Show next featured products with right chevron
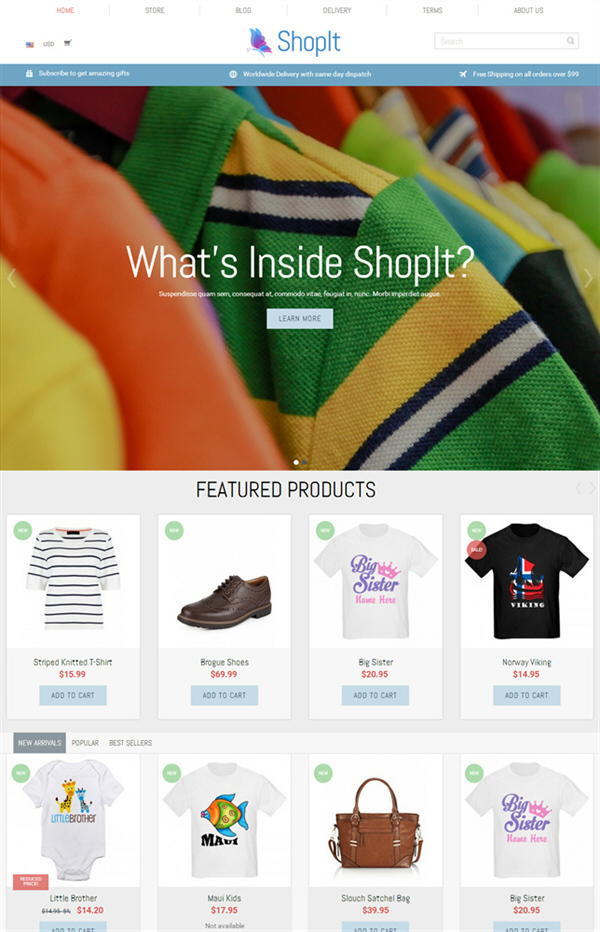This screenshot has height=932, width=600. (x=592, y=488)
